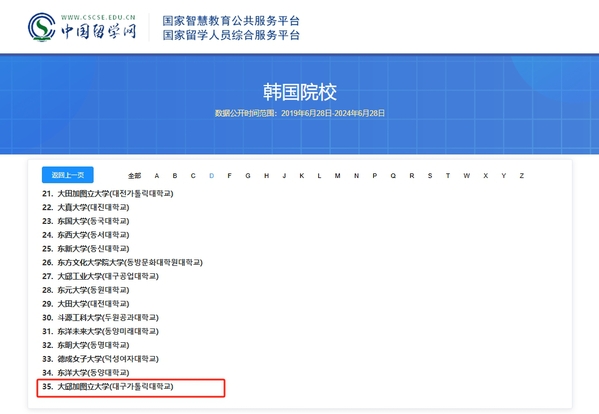Image resolution: width=599 pixels, height=414 pixels.
Task: Open entry 23 东国大学
Action: point(86,221)
